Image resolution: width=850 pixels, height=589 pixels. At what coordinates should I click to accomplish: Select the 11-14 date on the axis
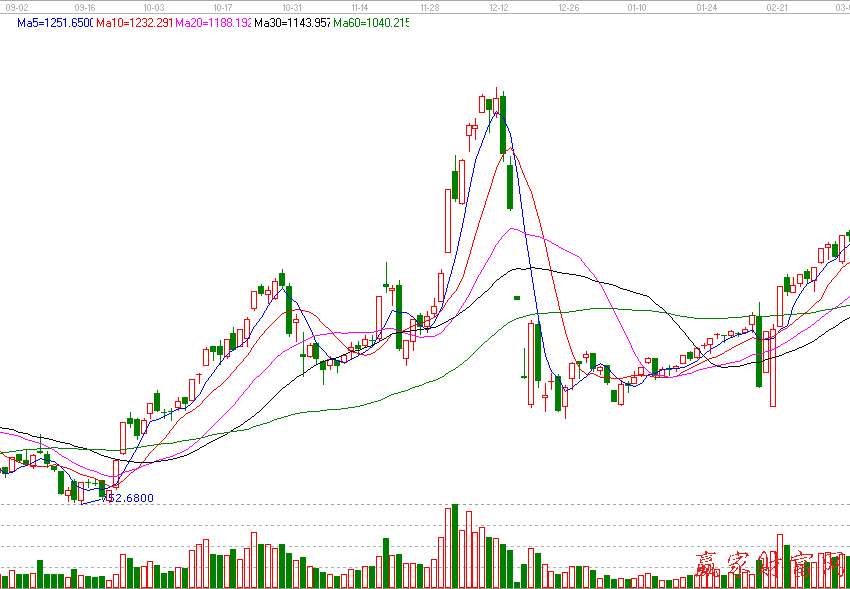coord(361,7)
